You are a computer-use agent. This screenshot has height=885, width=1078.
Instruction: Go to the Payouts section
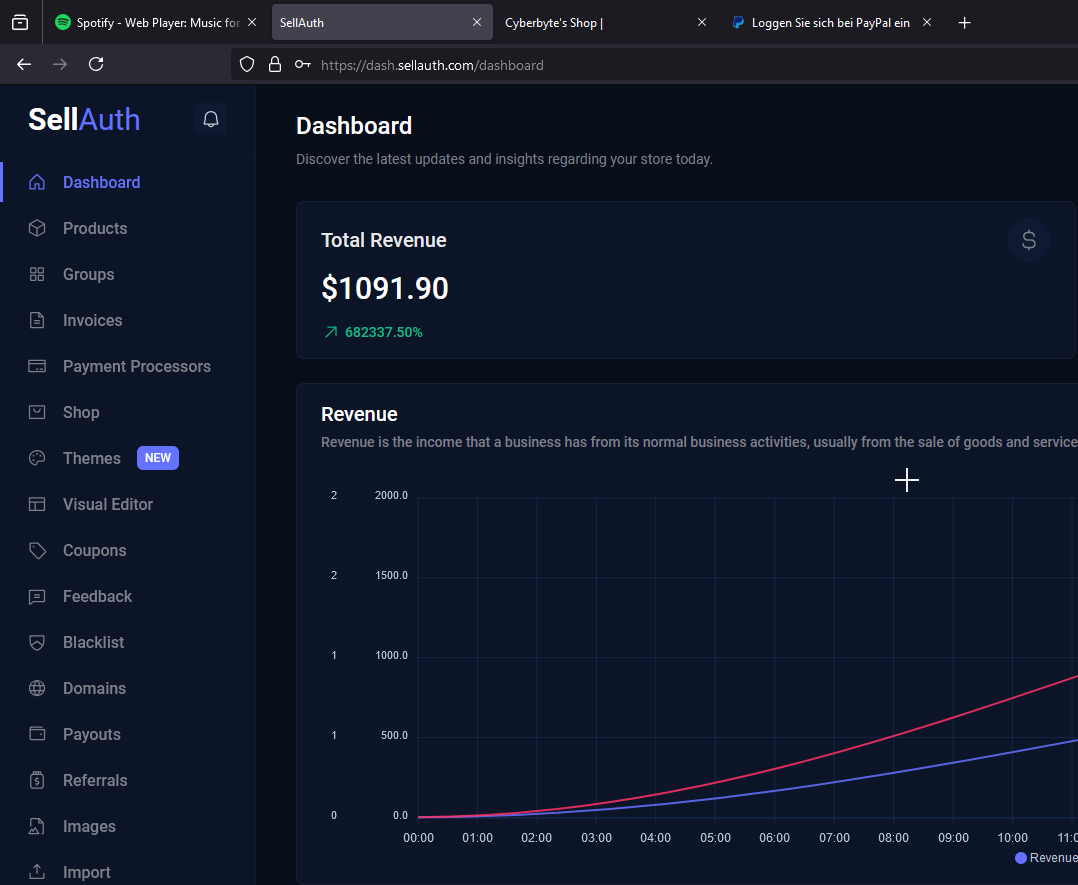(x=91, y=734)
